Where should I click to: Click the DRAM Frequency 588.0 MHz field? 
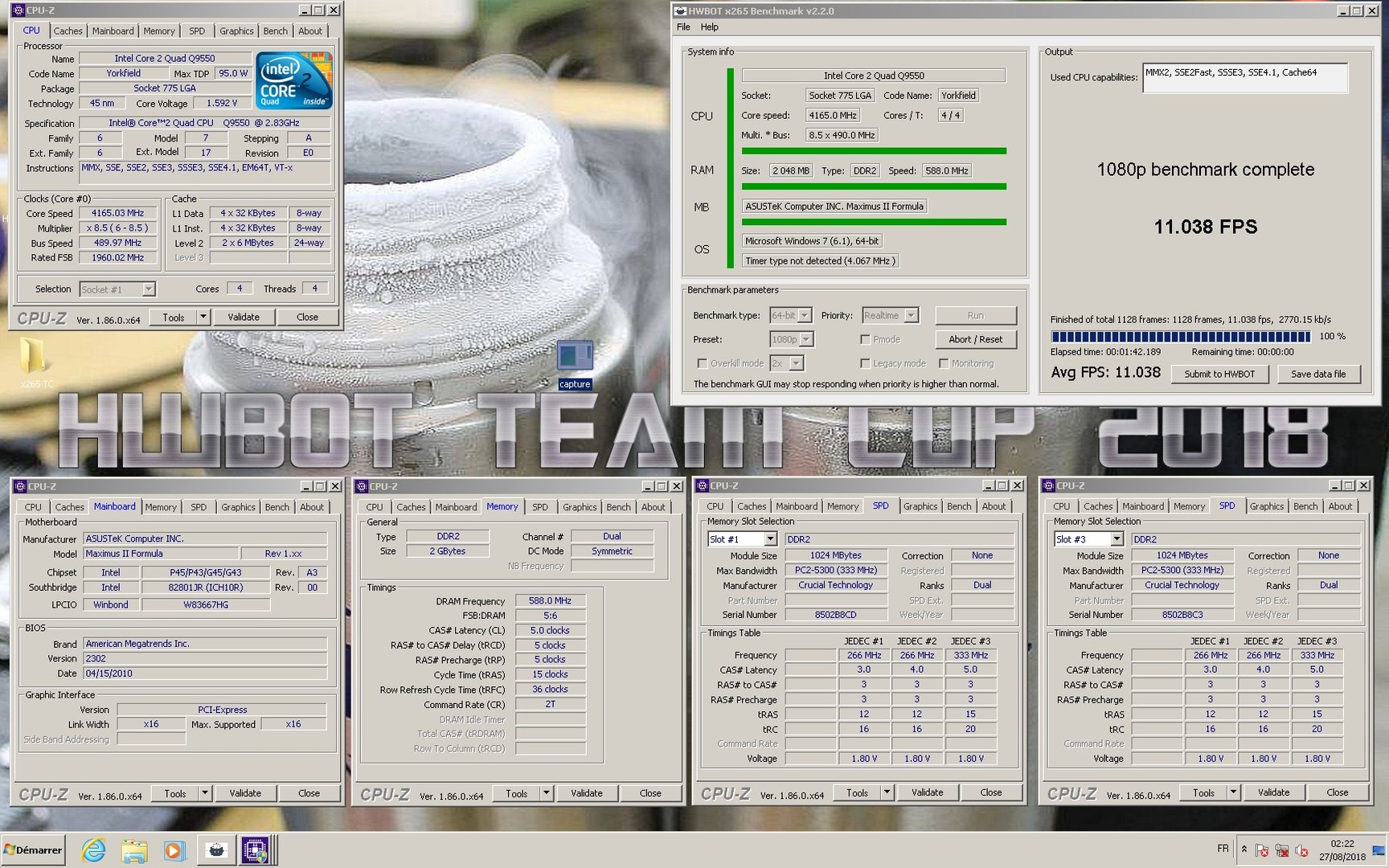550,601
